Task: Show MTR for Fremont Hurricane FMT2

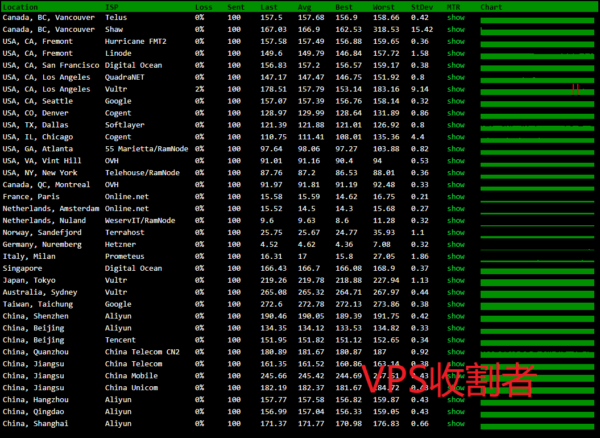Action: tap(455, 42)
